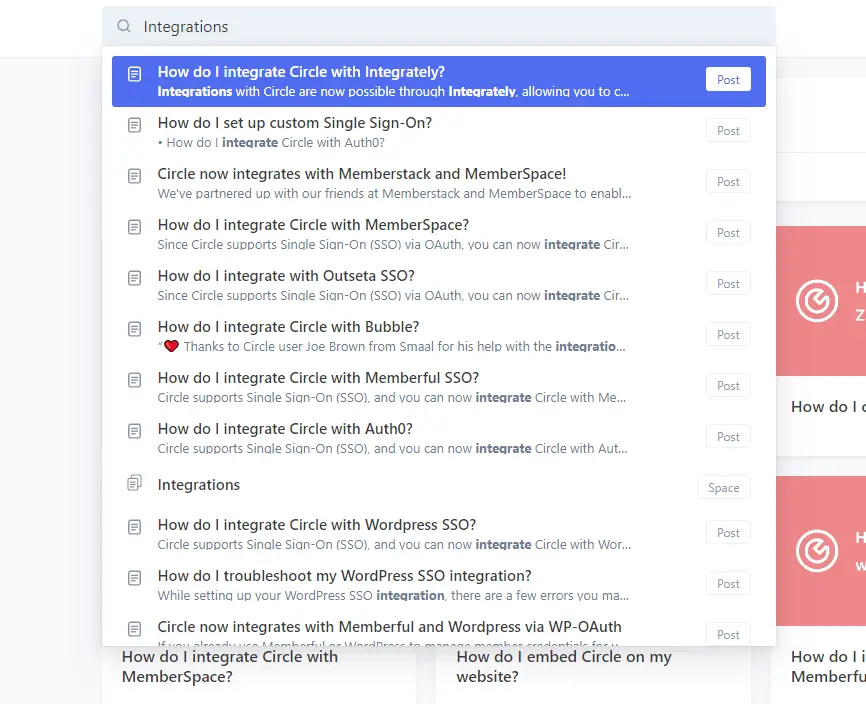Click document icon beside WP-OAuth result
The width and height of the screenshot is (866, 704).
pyautogui.click(x=134, y=629)
